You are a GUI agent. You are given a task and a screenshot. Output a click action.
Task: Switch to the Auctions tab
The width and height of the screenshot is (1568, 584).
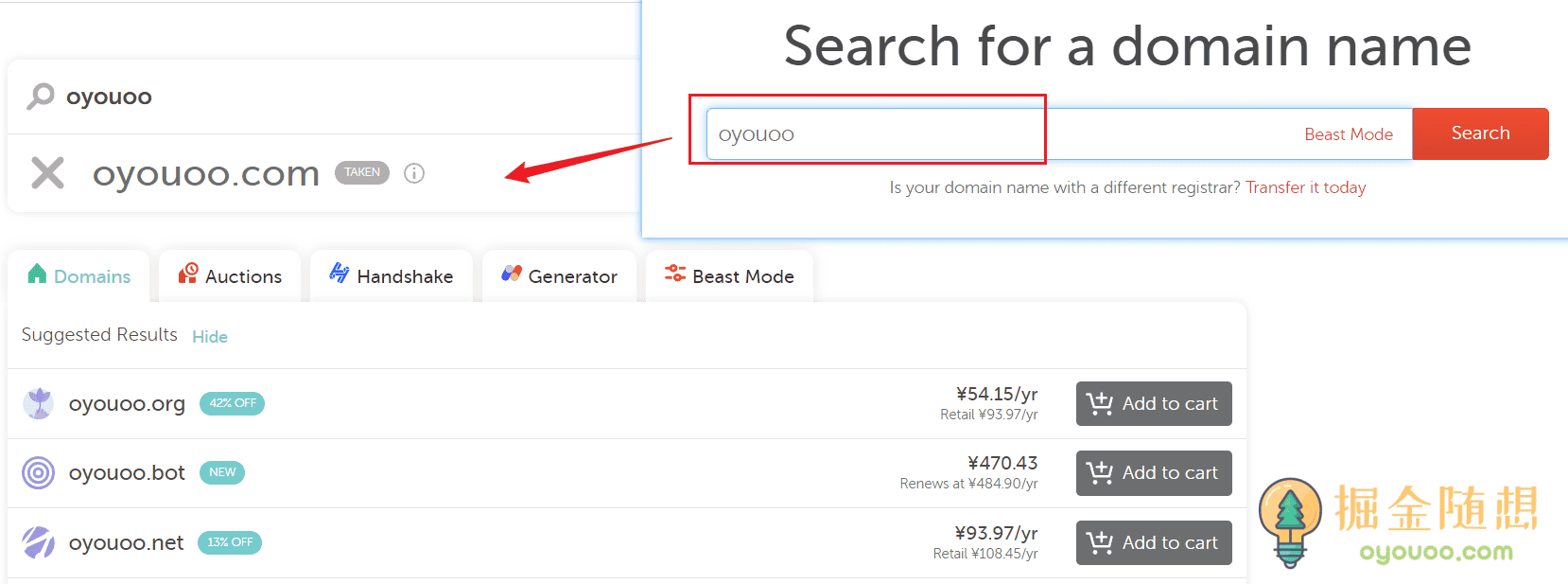(x=230, y=276)
